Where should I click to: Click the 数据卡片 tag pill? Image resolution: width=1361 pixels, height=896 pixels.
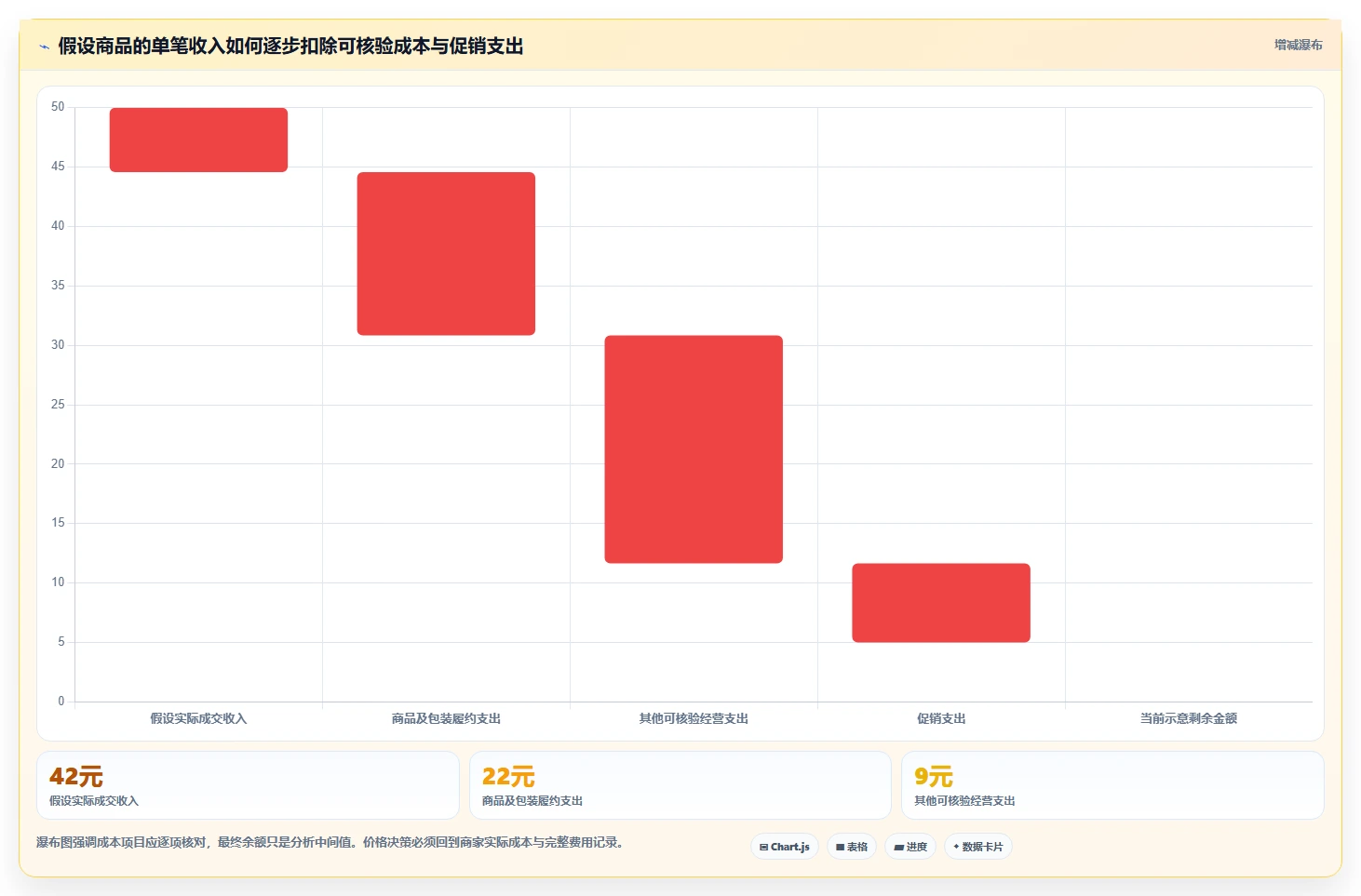point(977,847)
